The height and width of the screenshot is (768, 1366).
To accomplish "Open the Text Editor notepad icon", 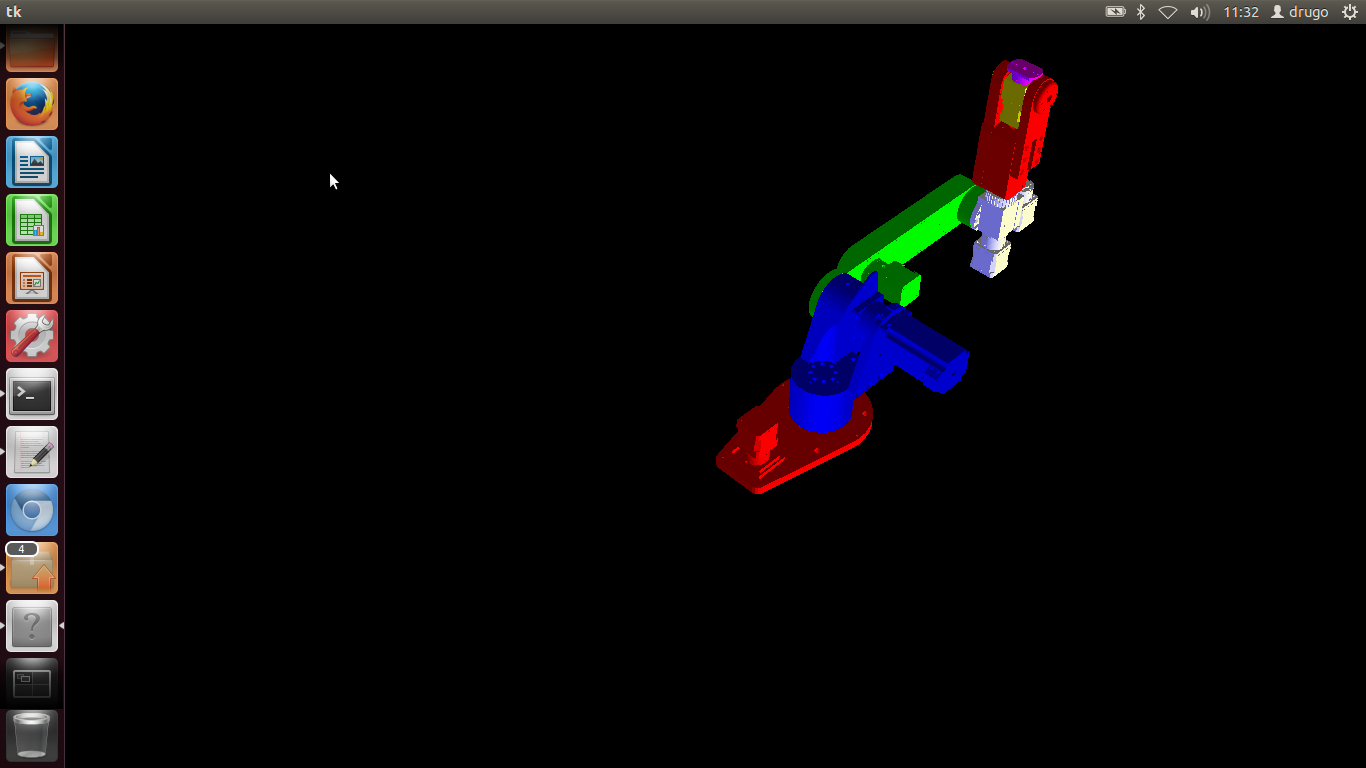I will pyautogui.click(x=32, y=452).
